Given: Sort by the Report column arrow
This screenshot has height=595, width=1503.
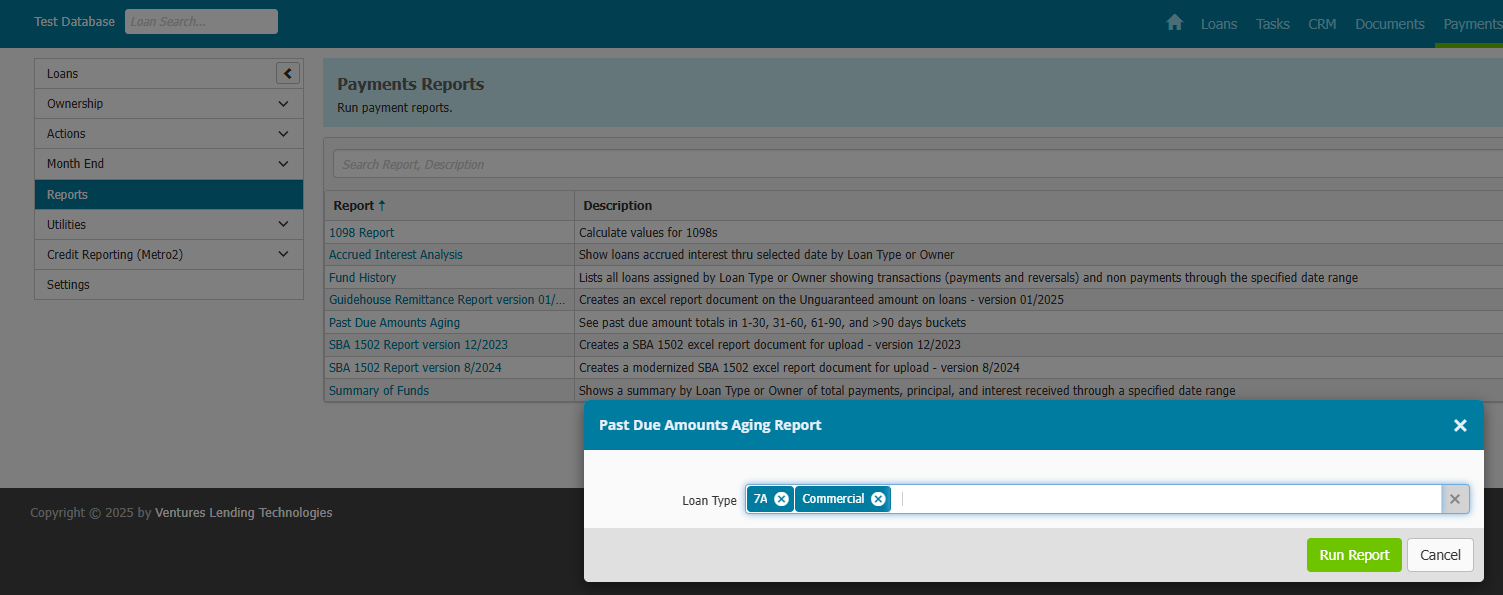Looking at the screenshot, I should 381,206.
